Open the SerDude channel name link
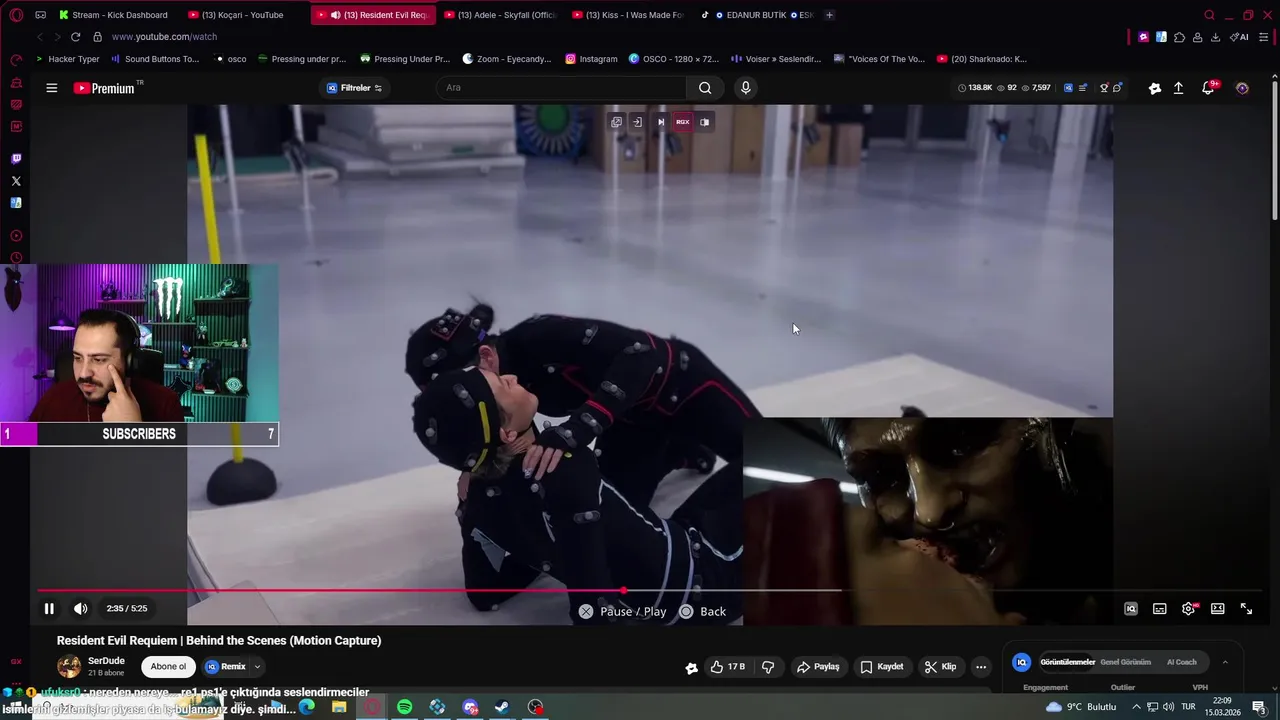This screenshot has width=1280, height=720. pyautogui.click(x=106, y=661)
